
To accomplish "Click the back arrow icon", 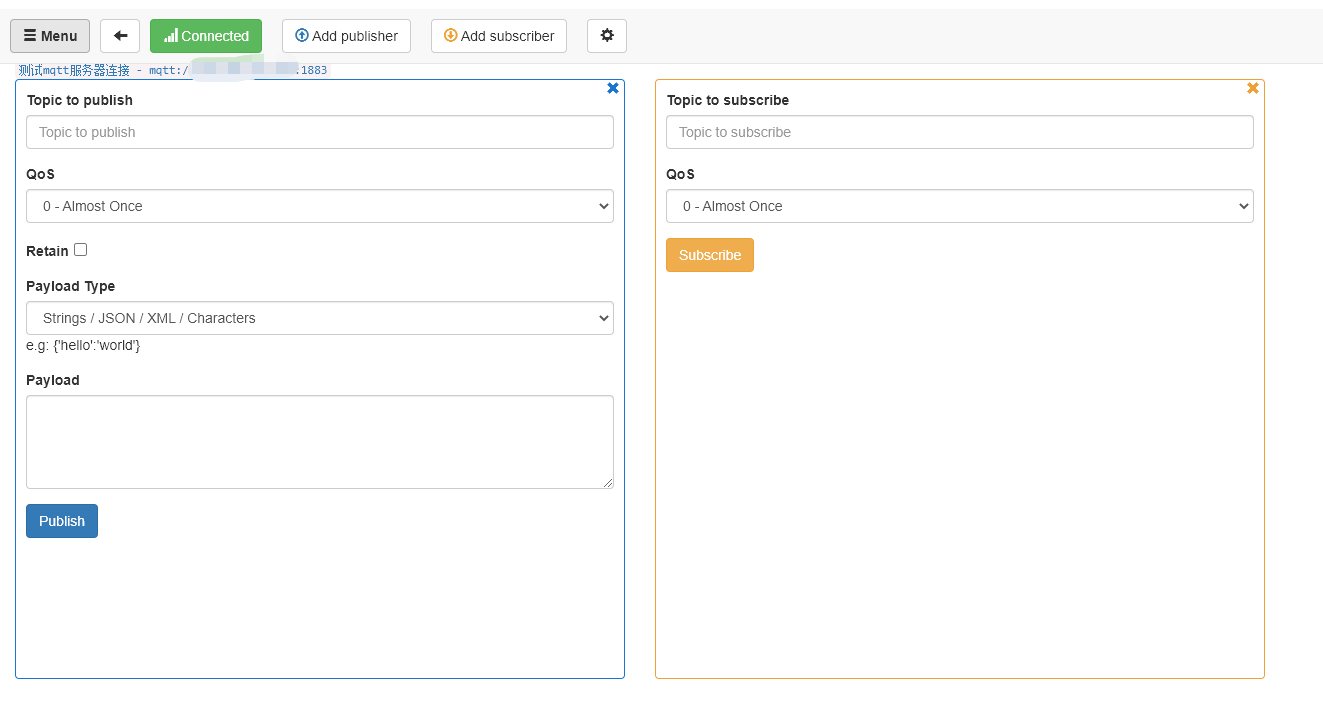I will point(120,36).
